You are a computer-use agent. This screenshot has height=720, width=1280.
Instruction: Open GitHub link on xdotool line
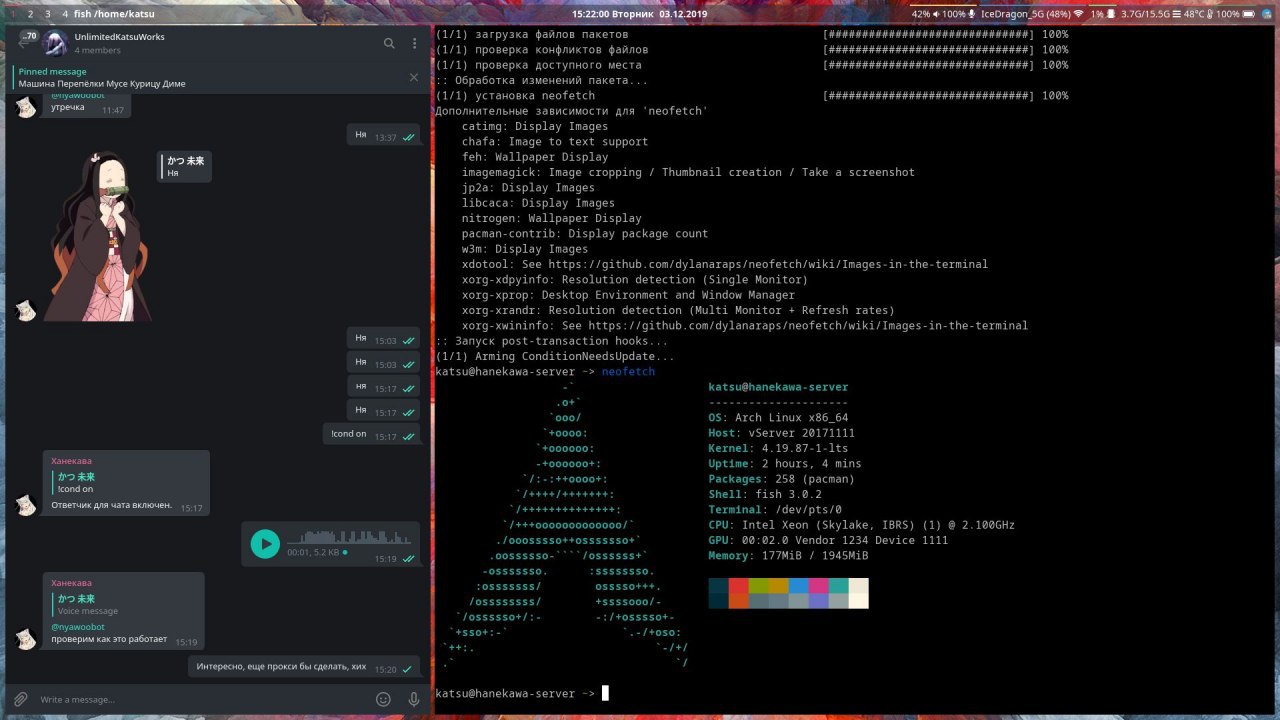pyautogui.click(x=768, y=264)
